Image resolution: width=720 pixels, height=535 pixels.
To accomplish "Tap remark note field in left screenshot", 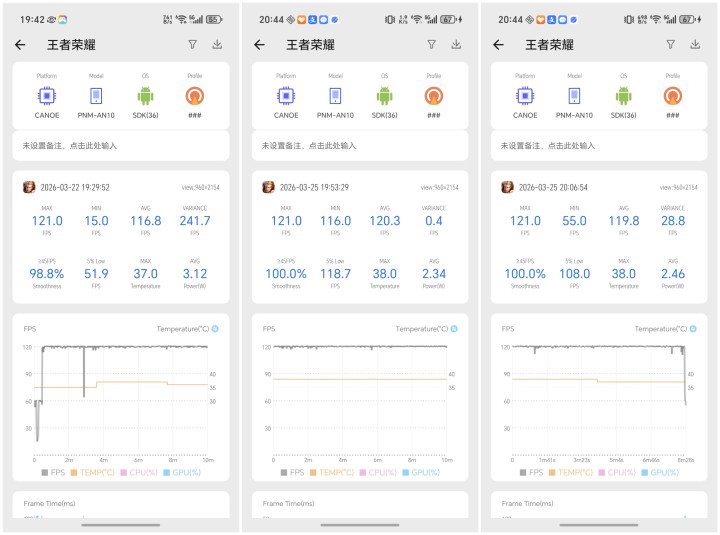I will 121,146.
